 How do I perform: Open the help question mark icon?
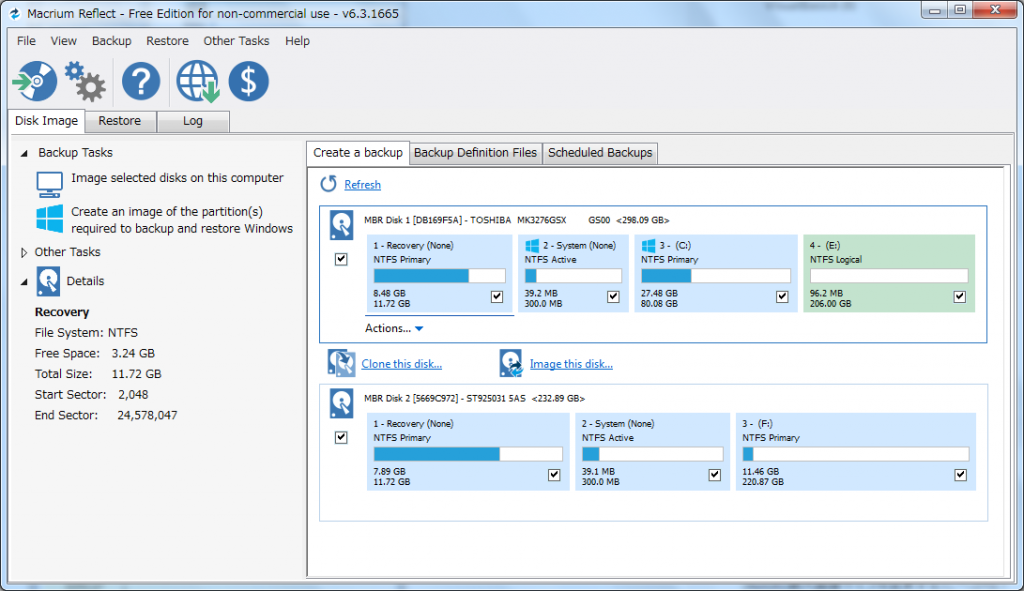tap(140, 81)
